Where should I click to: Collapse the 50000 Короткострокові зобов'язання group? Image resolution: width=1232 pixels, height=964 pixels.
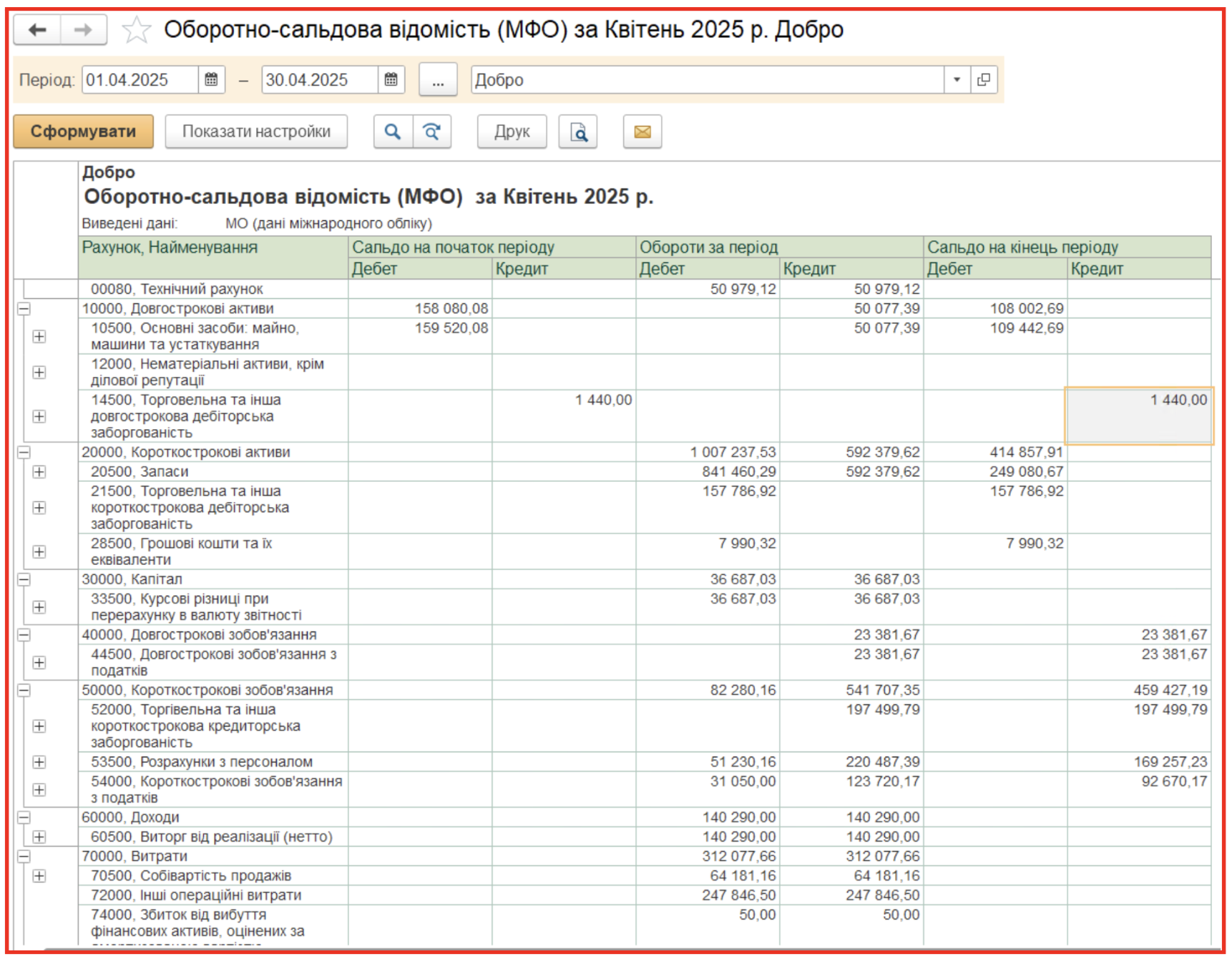[x=24, y=690]
